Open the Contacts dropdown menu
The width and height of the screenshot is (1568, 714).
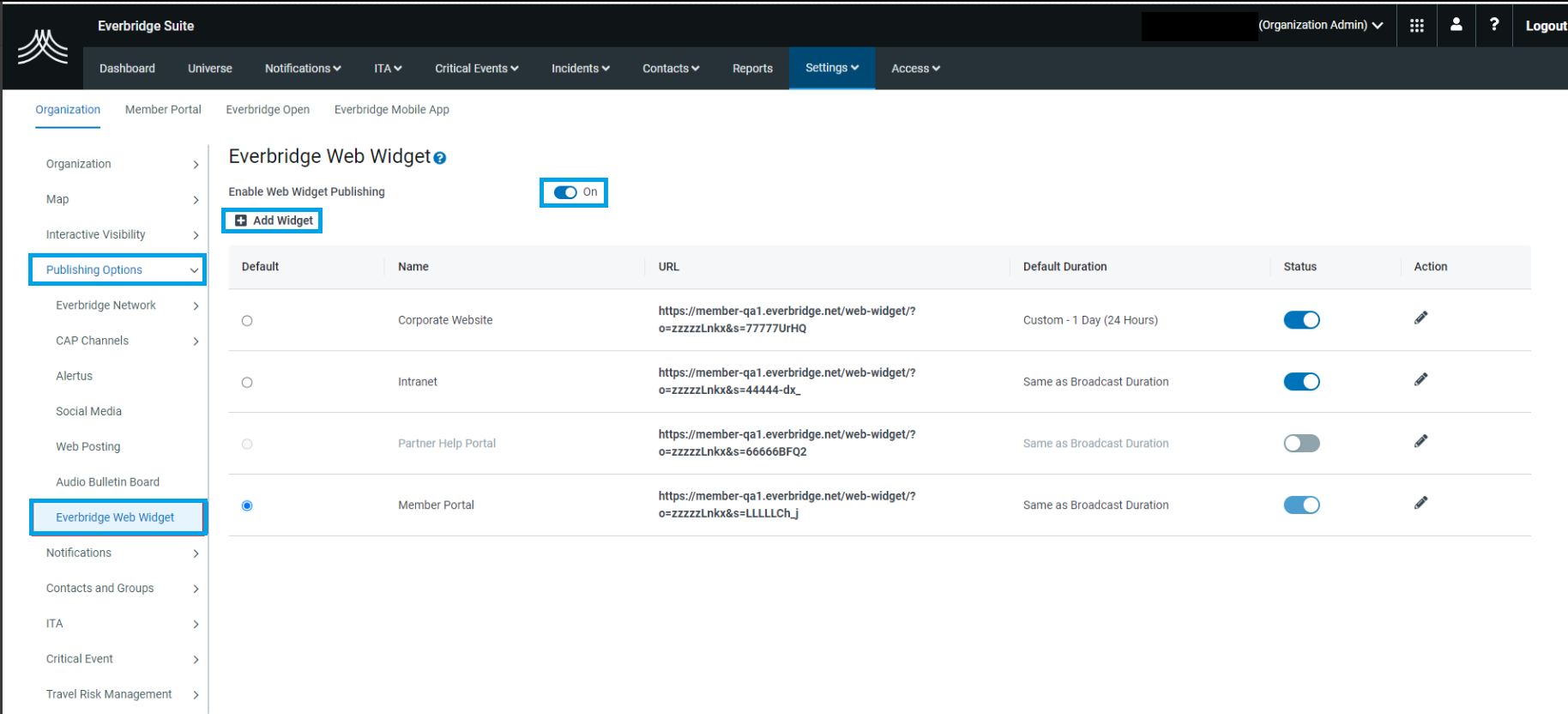tap(671, 69)
